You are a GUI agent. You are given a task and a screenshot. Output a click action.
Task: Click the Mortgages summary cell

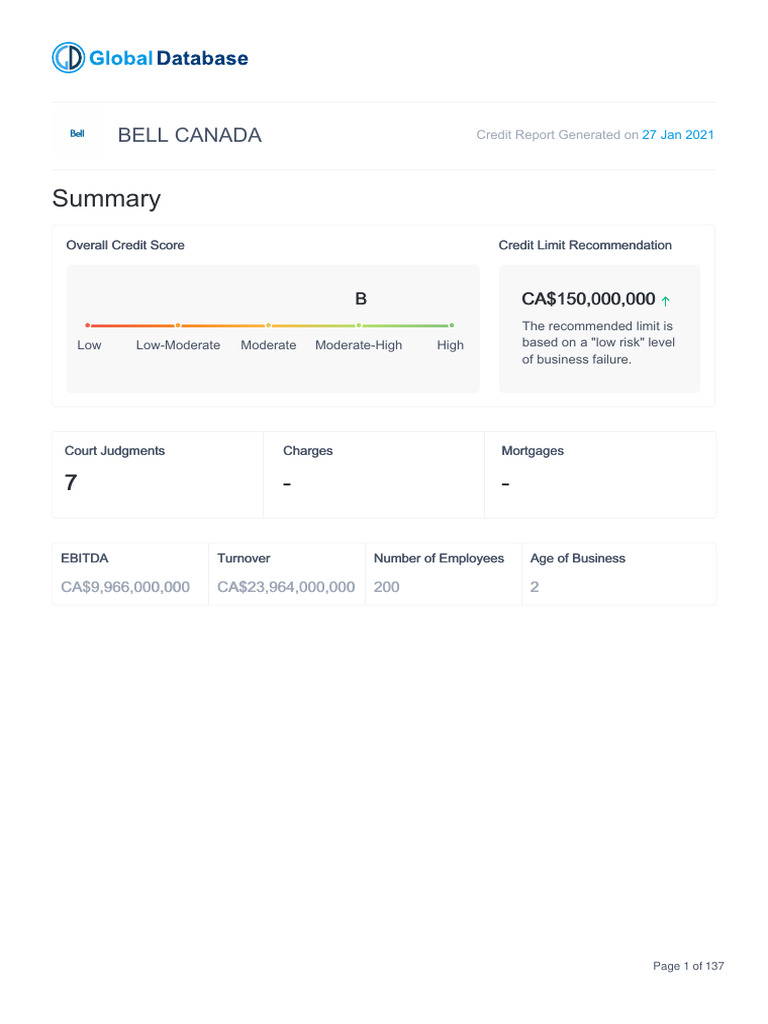[599, 474]
